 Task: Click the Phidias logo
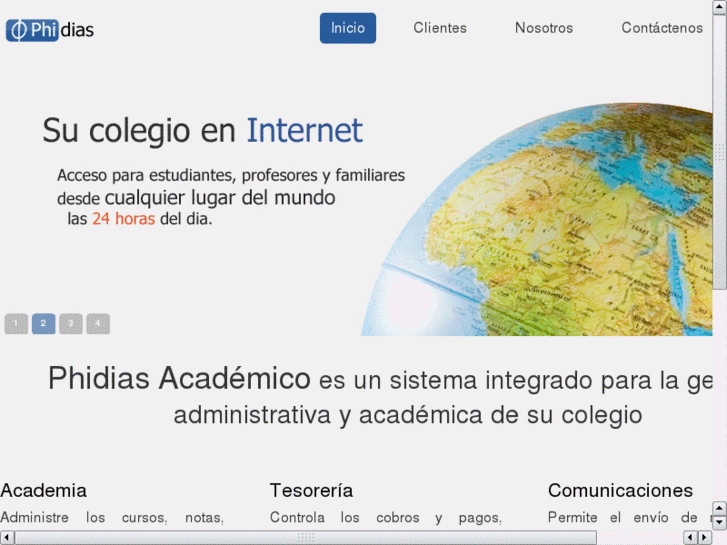[50, 30]
